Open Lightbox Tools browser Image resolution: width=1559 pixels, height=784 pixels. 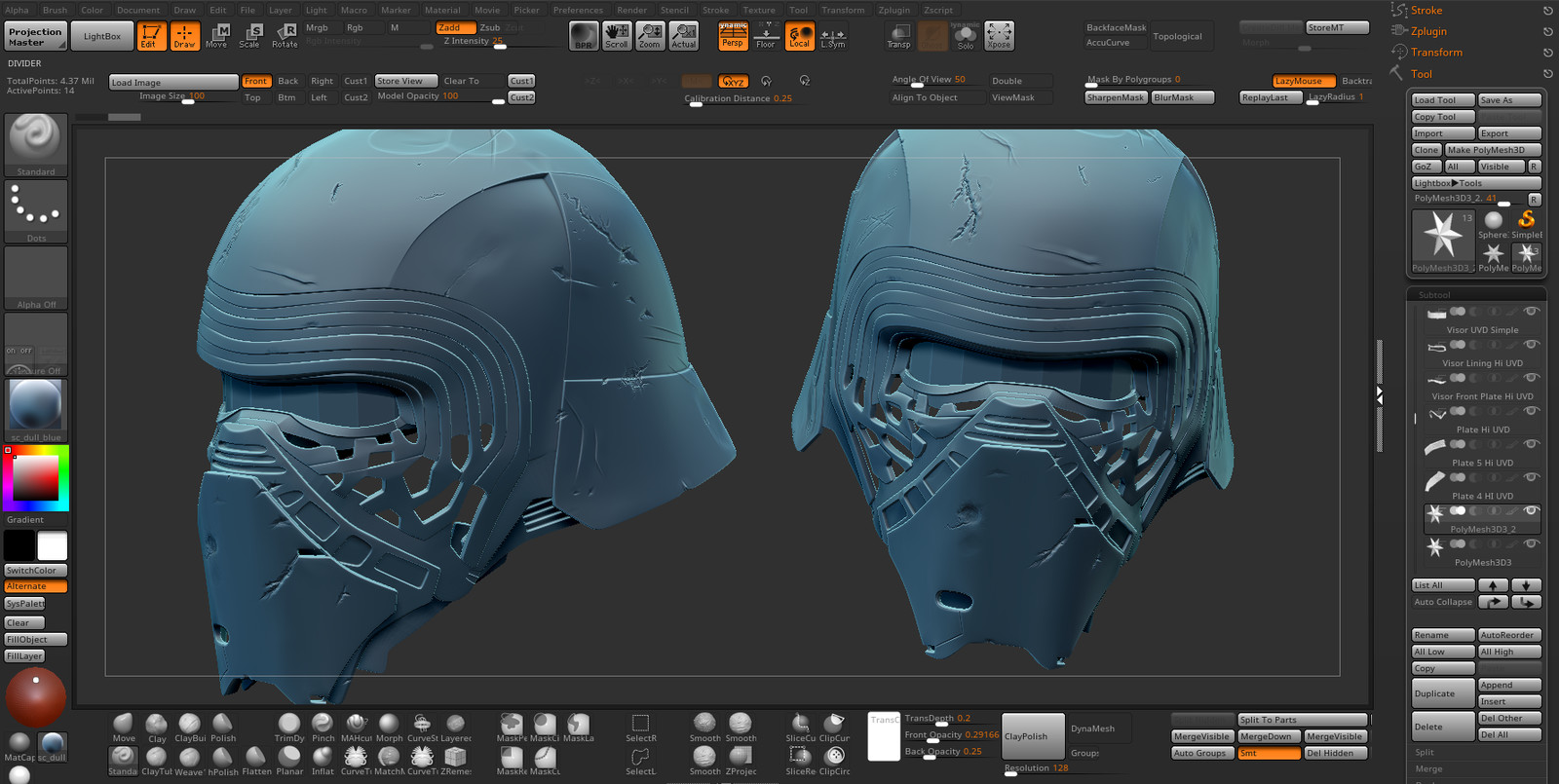tap(1476, 183)
